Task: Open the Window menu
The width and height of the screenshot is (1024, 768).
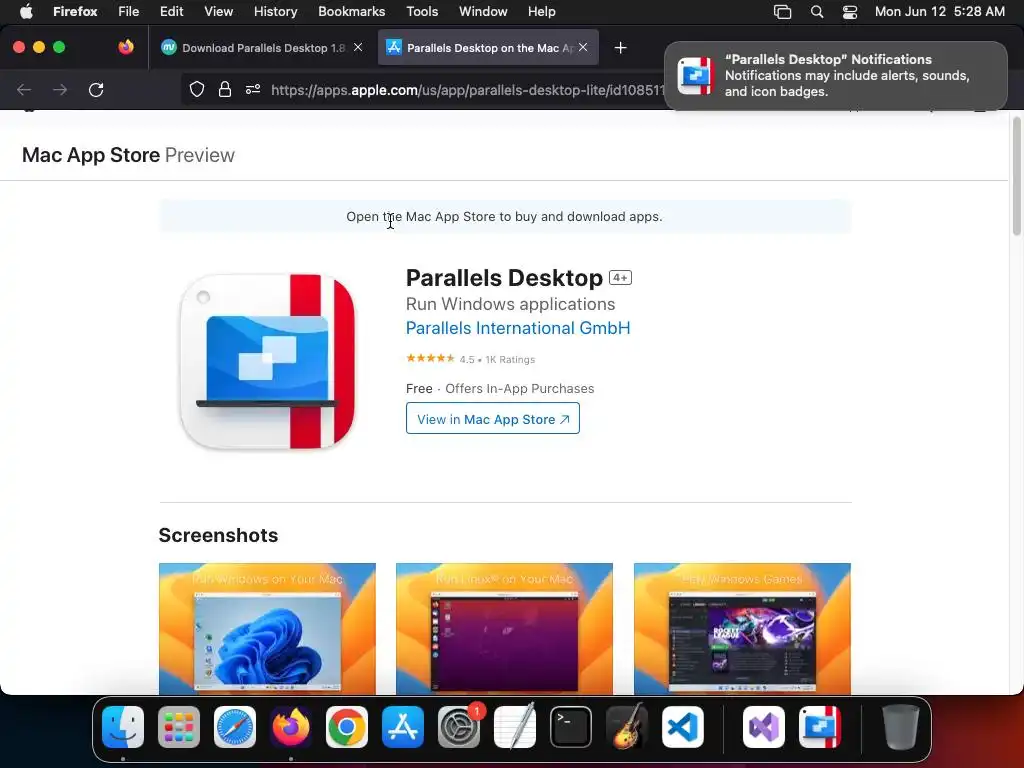Action: point(483,11)
